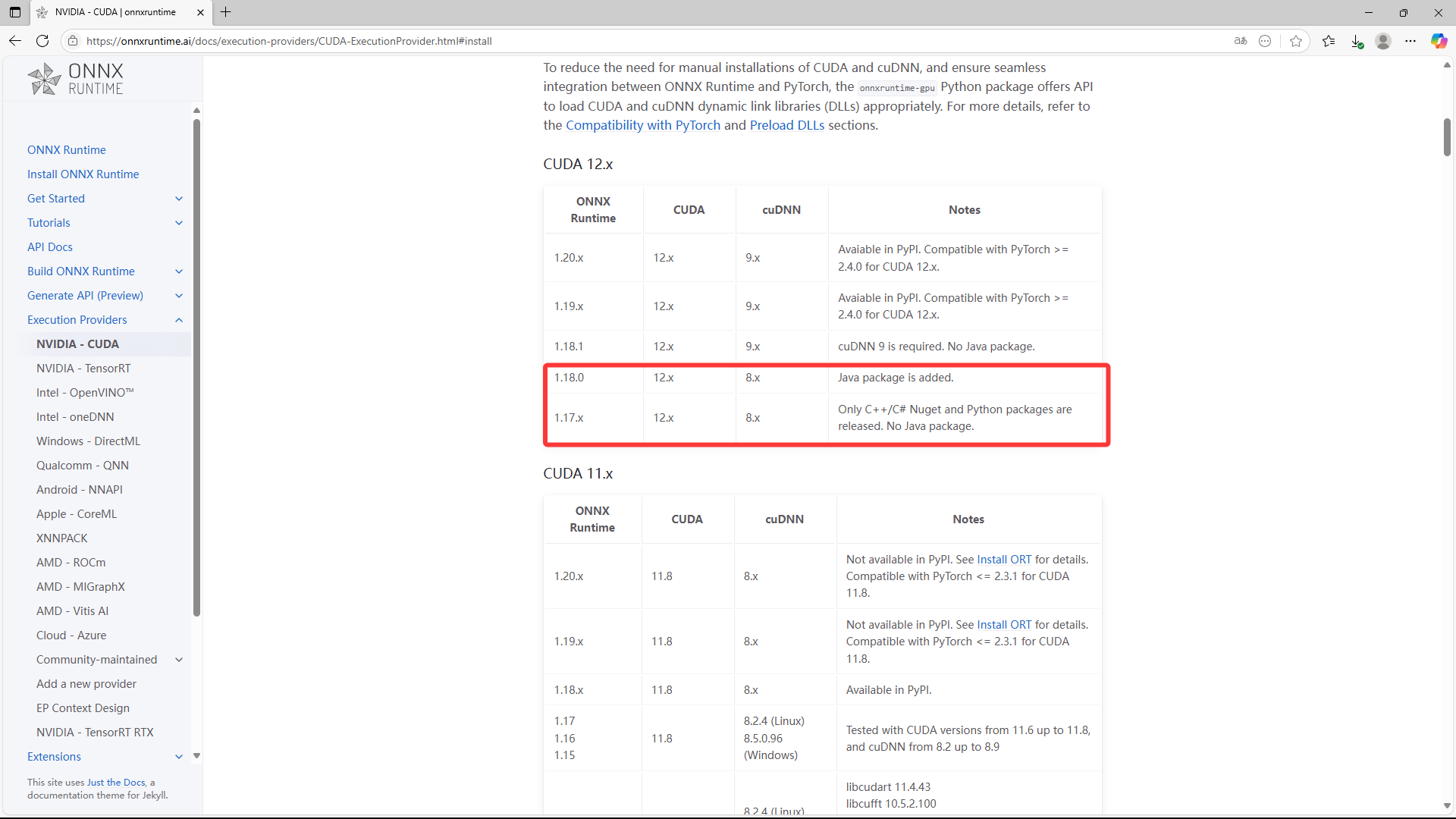The width and height of the screenshot is (1456, 819).
Task: View site information lock icon
Action: tap(72, 41)
